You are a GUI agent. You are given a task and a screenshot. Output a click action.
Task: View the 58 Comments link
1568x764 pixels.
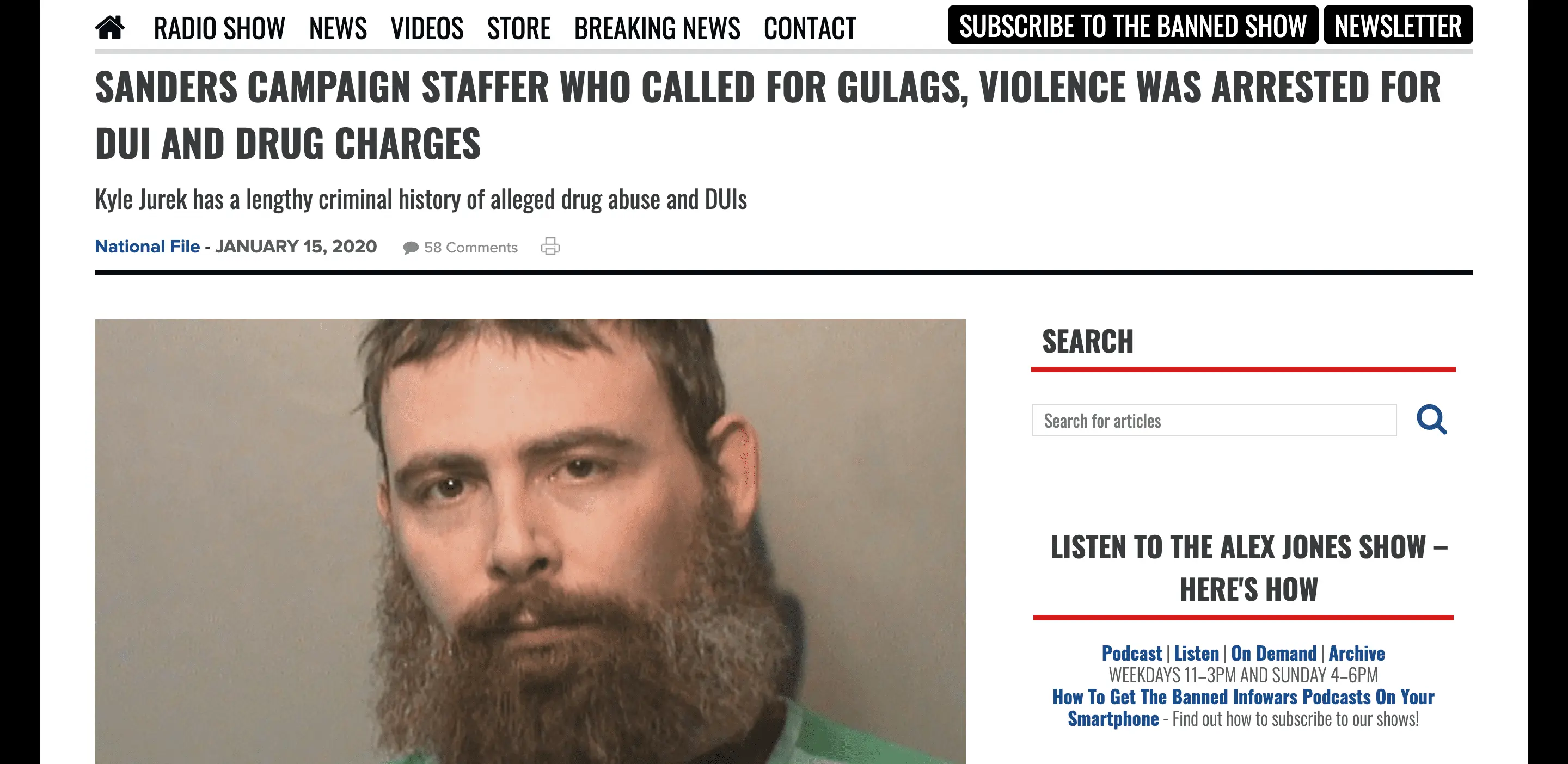click(x=470, y=248)
